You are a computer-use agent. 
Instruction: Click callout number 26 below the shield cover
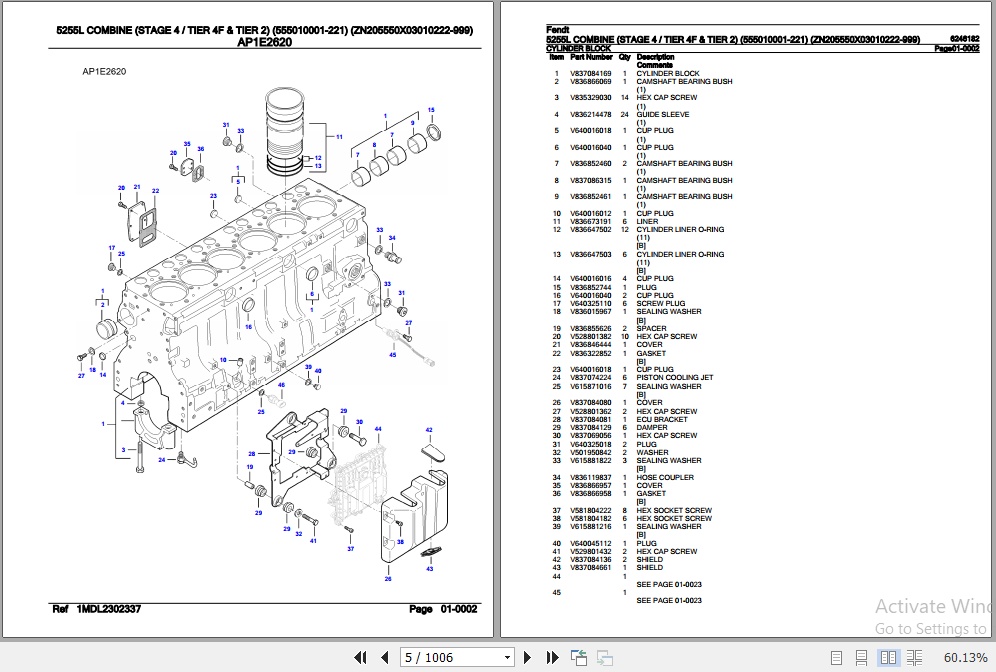coord(387,579)
